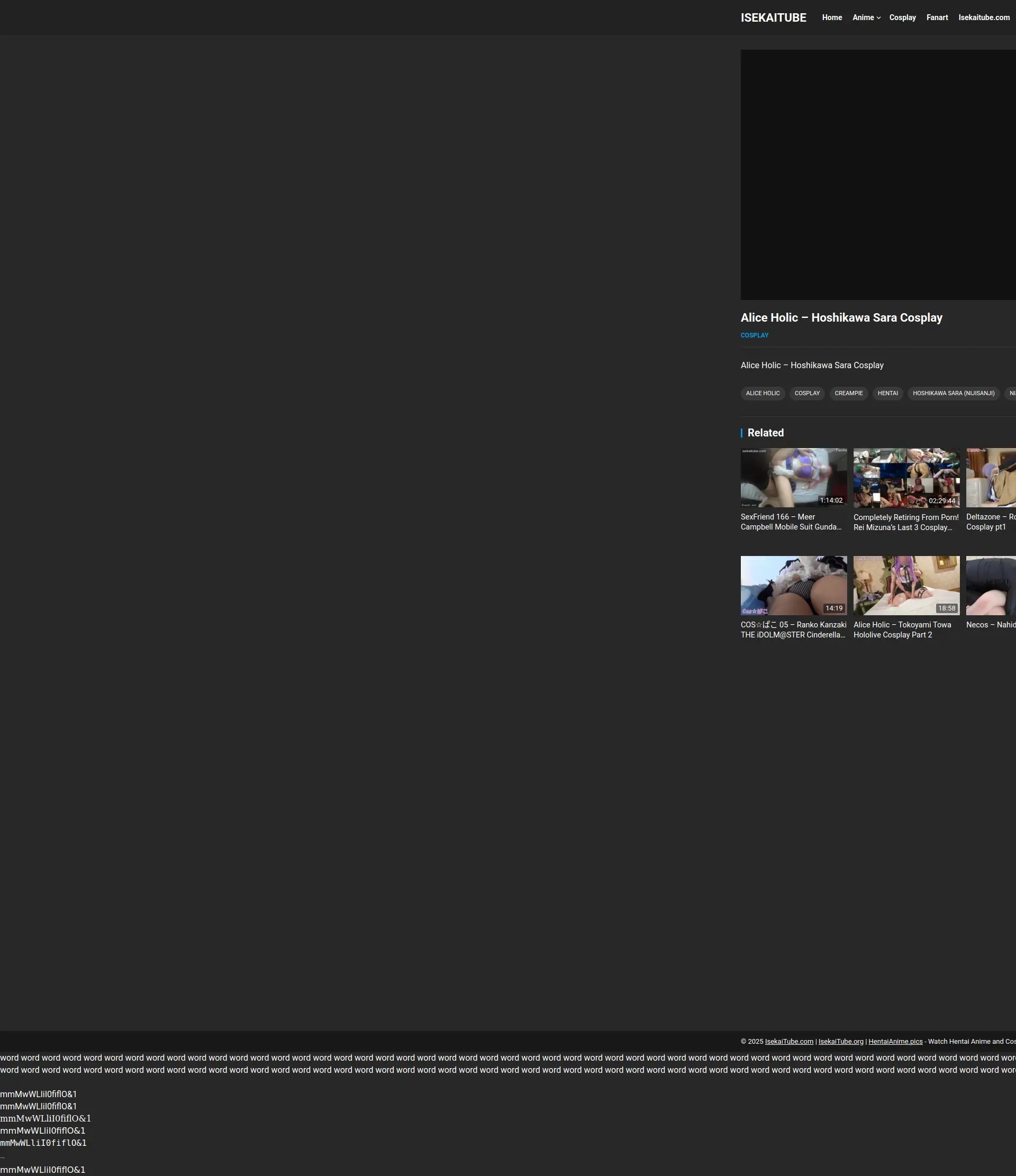This screenshot has height=1176, width=1016.
Task: Click the Isekaitube.com menu link
Action: [984, 17]
